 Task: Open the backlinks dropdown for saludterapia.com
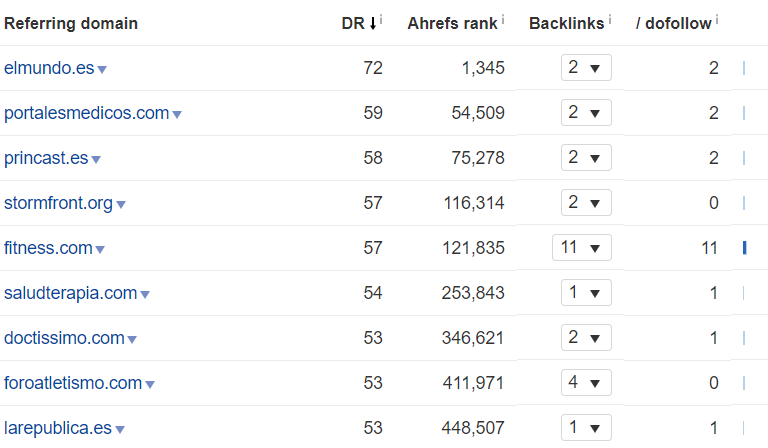coord(586,292)
